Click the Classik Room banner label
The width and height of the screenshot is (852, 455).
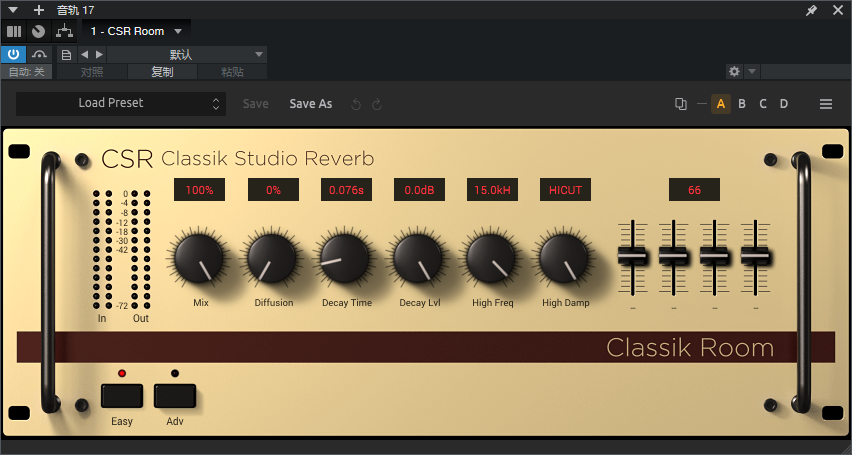pyautogui.click(x=690, y=347)
